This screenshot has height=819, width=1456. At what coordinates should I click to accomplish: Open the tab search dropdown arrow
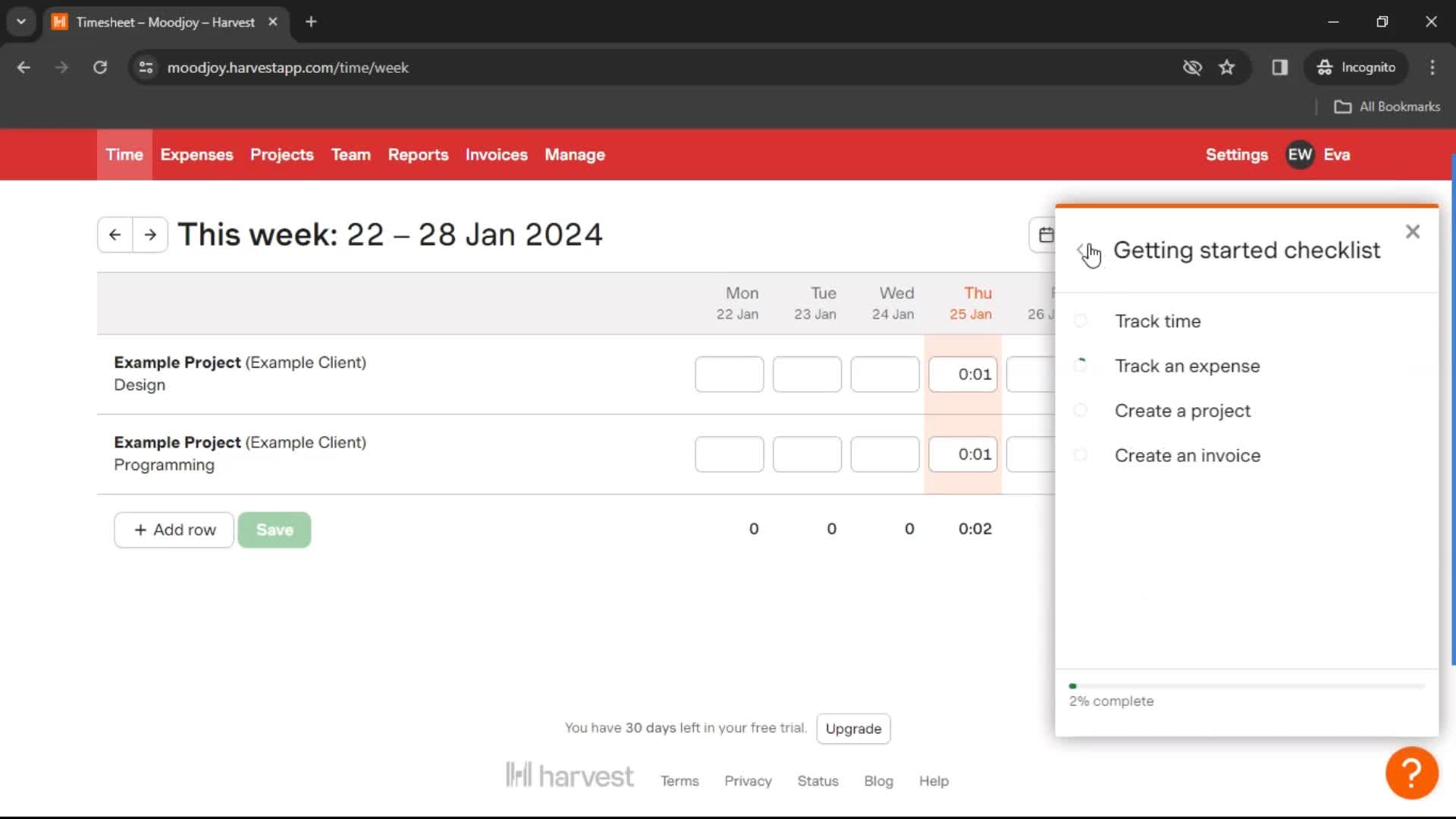click(x=21, y=22)
